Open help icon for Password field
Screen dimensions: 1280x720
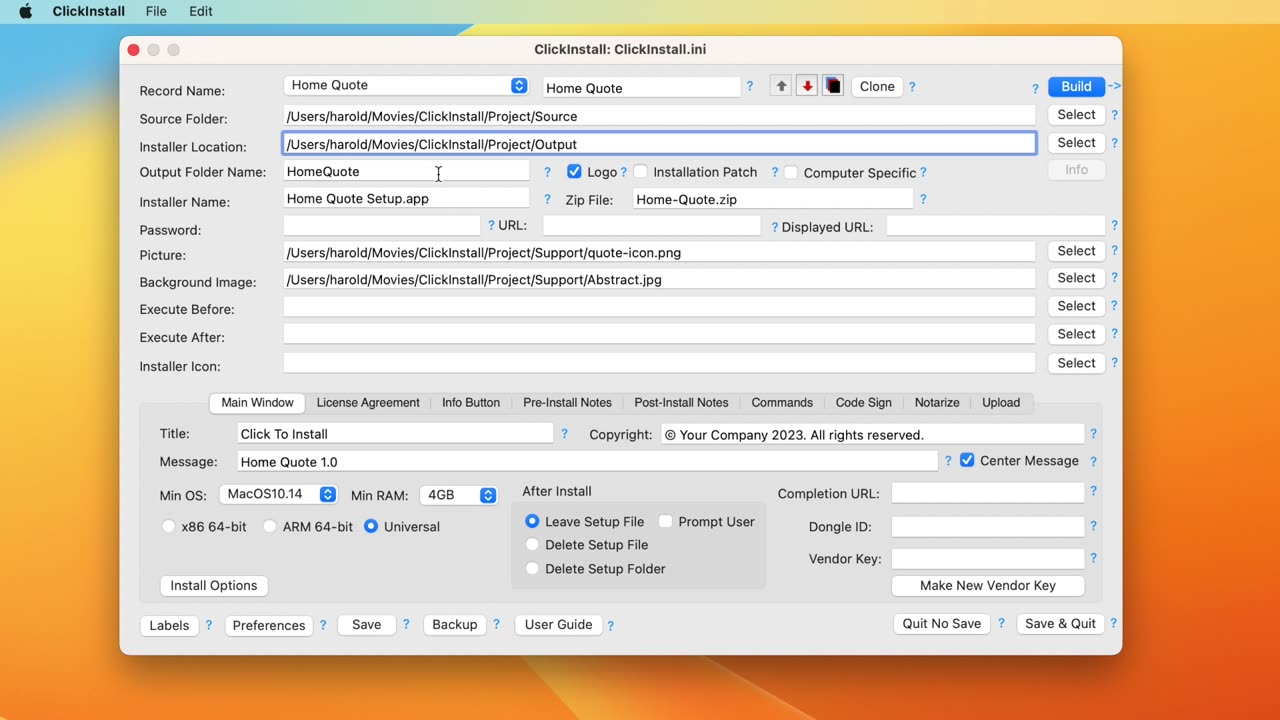(x=491, y=226)
